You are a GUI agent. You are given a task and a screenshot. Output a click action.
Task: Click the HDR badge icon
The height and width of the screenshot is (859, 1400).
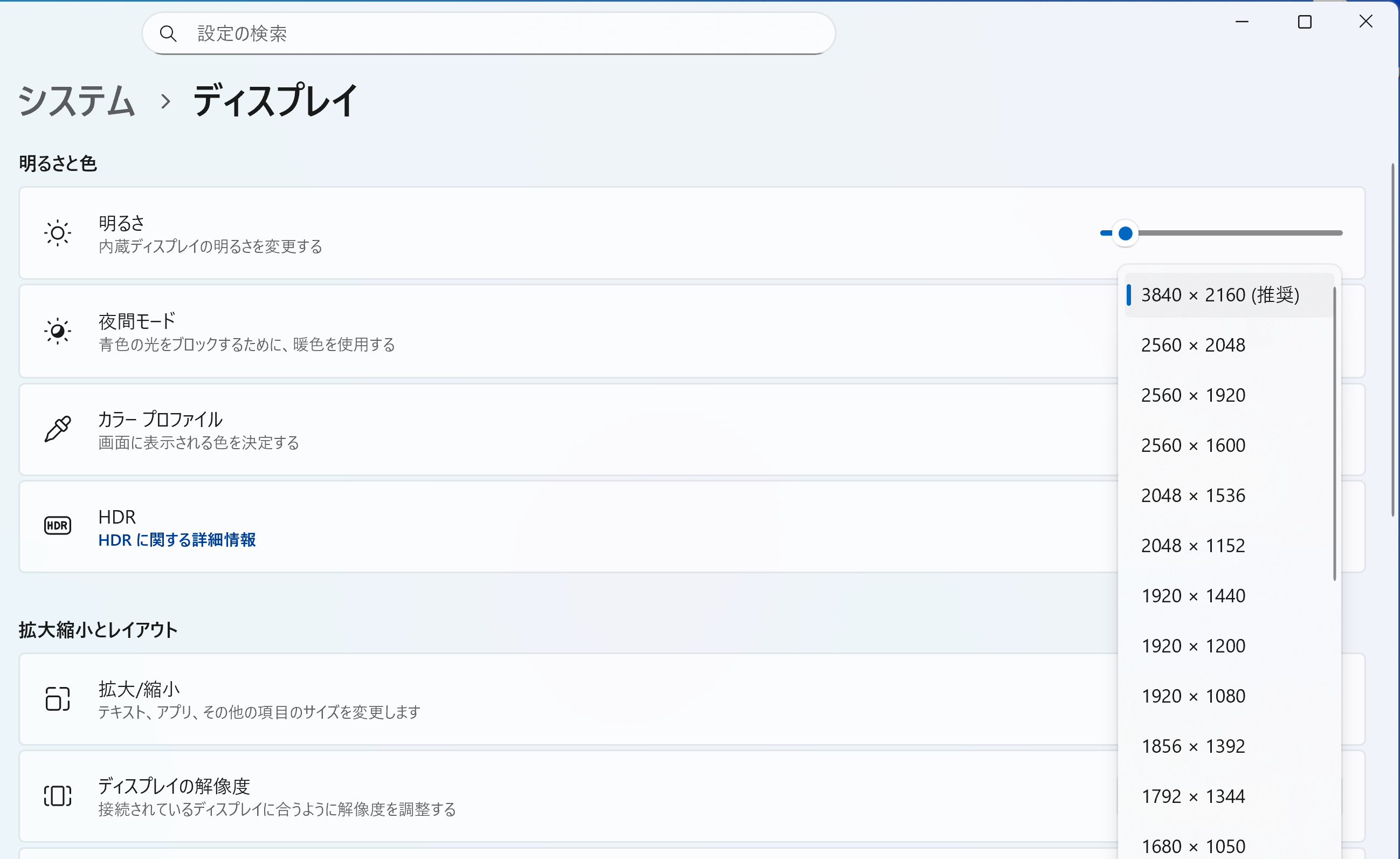(57, 525)
